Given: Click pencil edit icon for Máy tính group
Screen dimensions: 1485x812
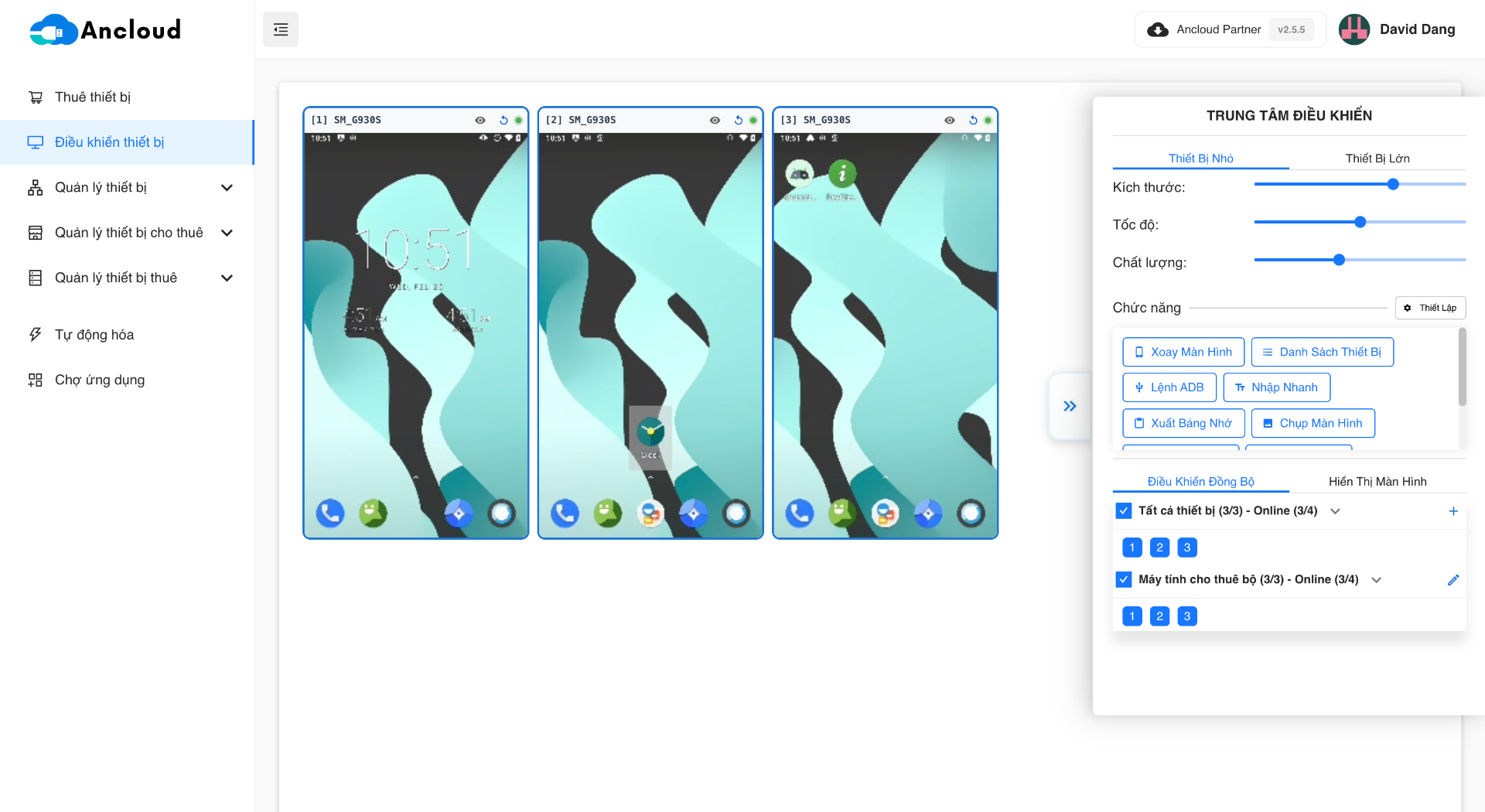Looking at the screenshot, I should pos(1453,580).
